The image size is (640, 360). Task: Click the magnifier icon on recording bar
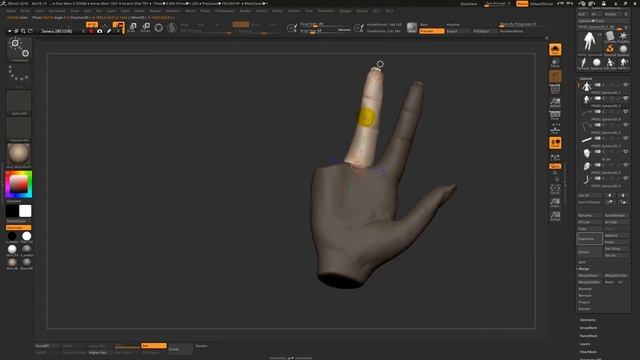23,31
